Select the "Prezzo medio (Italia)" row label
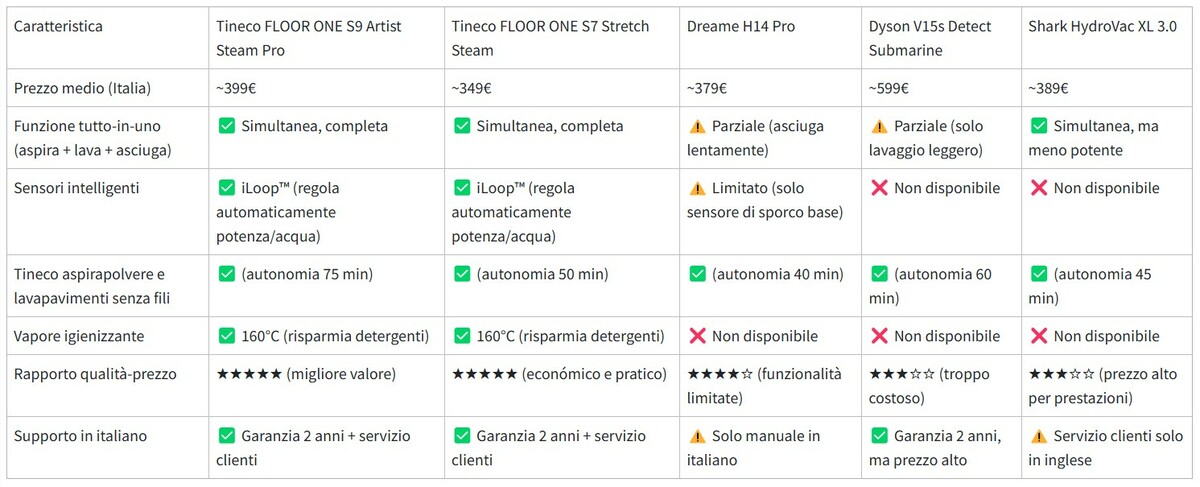This screenshot has width=1200, height=487. click(82, 88)
